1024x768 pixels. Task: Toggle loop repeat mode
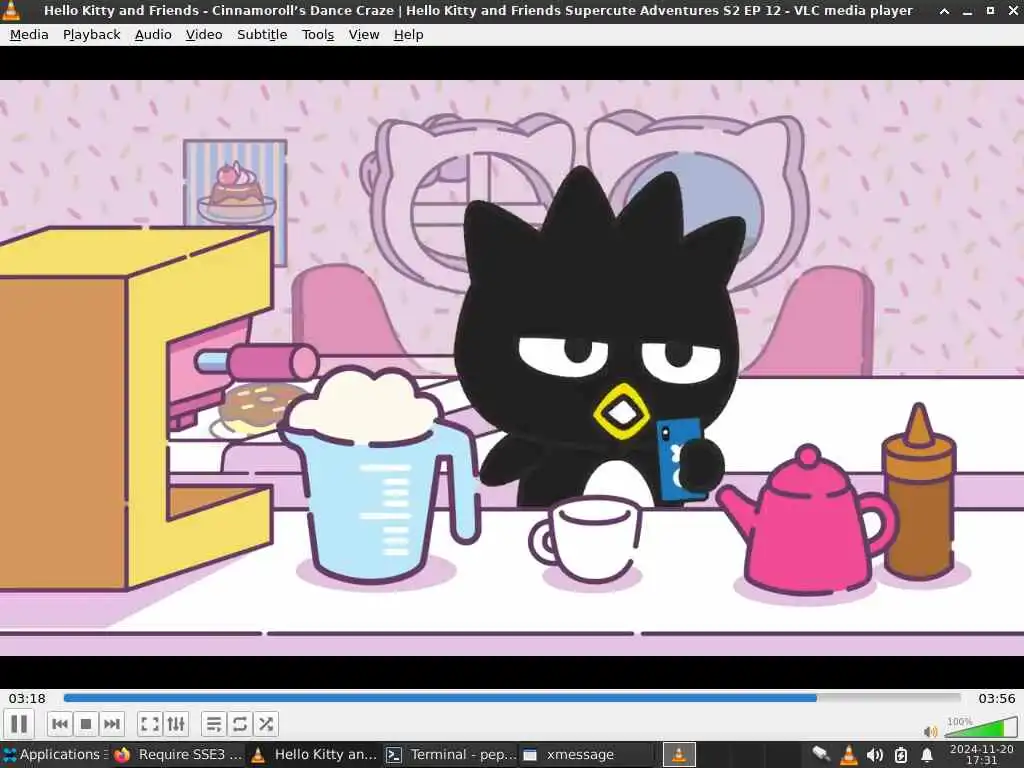[x=240, y=724]
